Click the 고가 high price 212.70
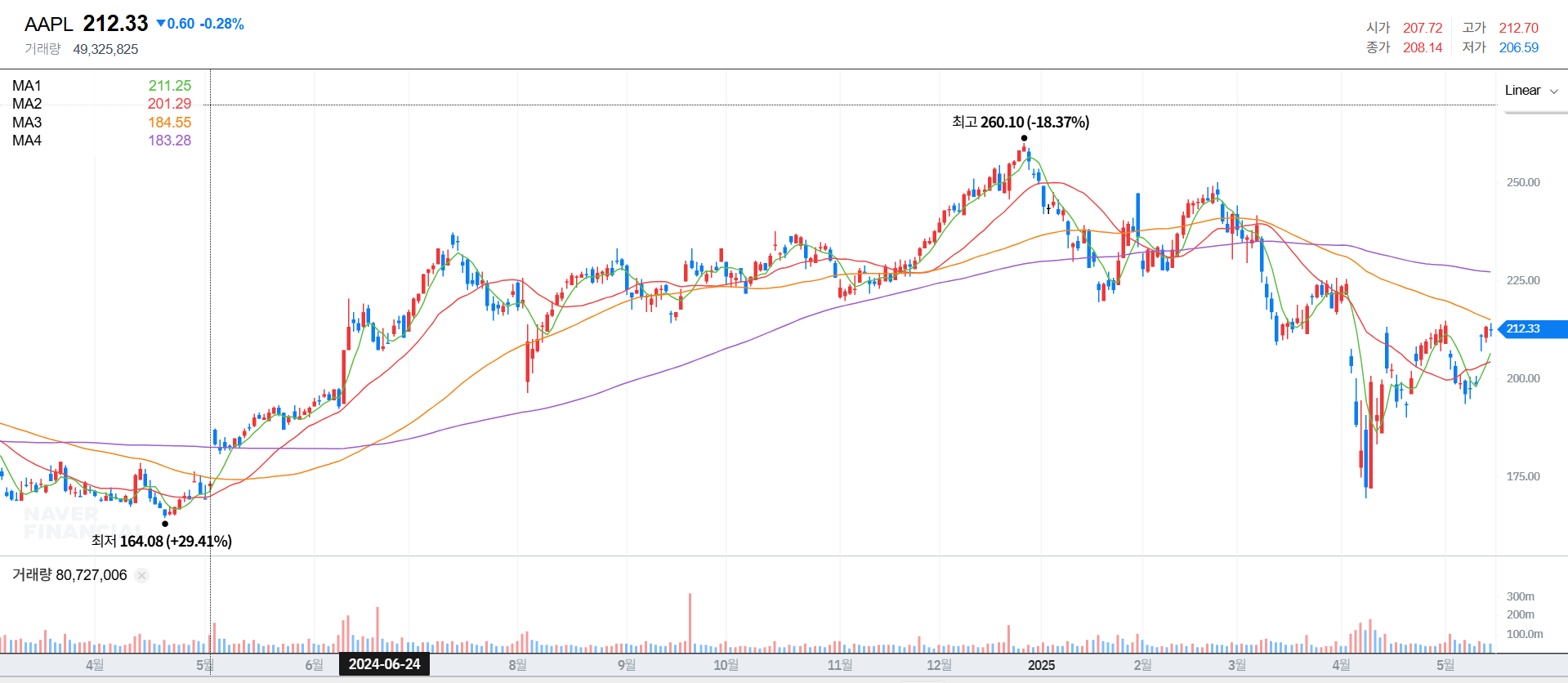The width and height of the screenshot is (1568, 683). (1518, 28)
